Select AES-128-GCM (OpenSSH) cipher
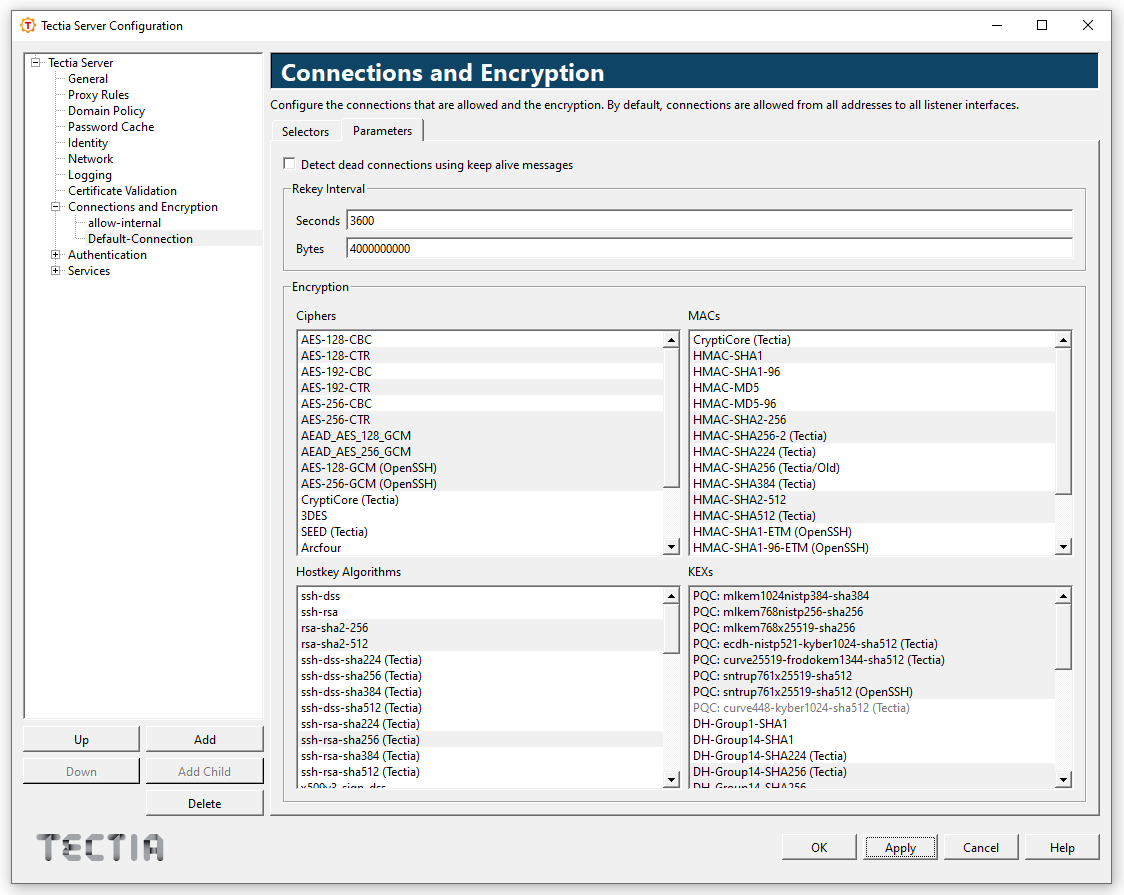Image resolution: width=1124 pixels, height=895 pixels. point(480,468)
